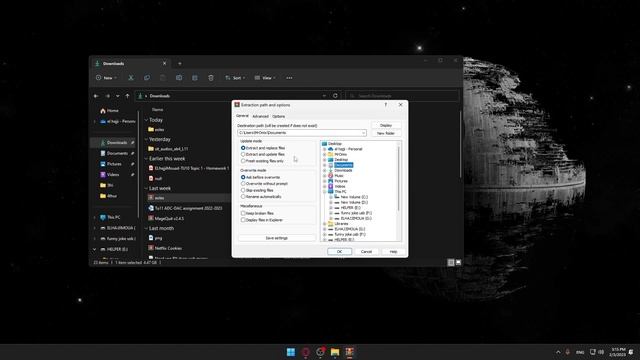Click the Save settings button
Screen dimensions: 640x360
277,238
